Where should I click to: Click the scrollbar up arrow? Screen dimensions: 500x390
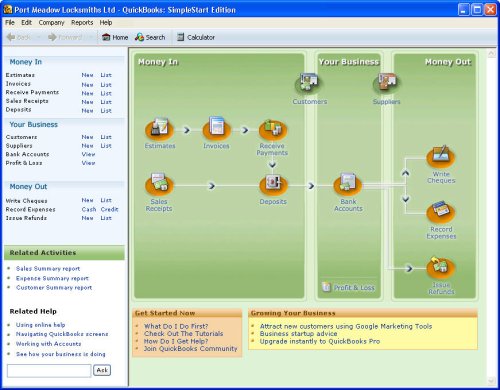(x=491, y=53)
